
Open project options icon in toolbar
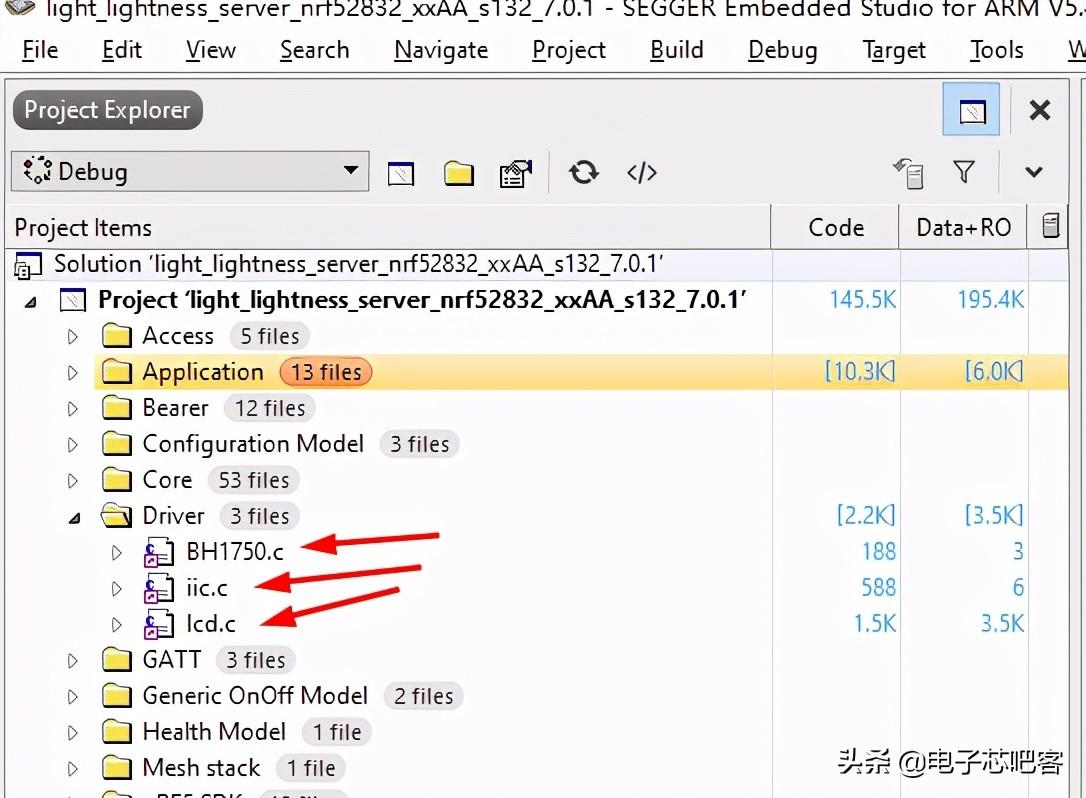pos(516,172)
